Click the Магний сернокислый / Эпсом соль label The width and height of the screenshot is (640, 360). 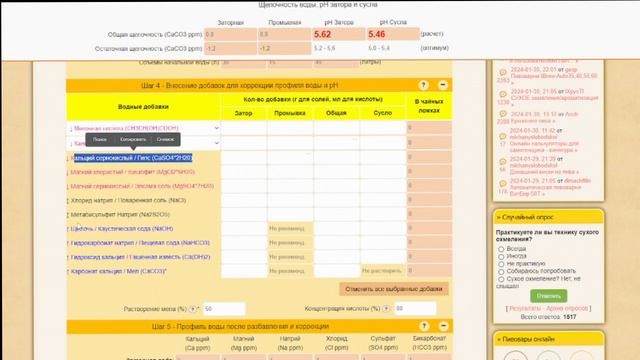142,186
